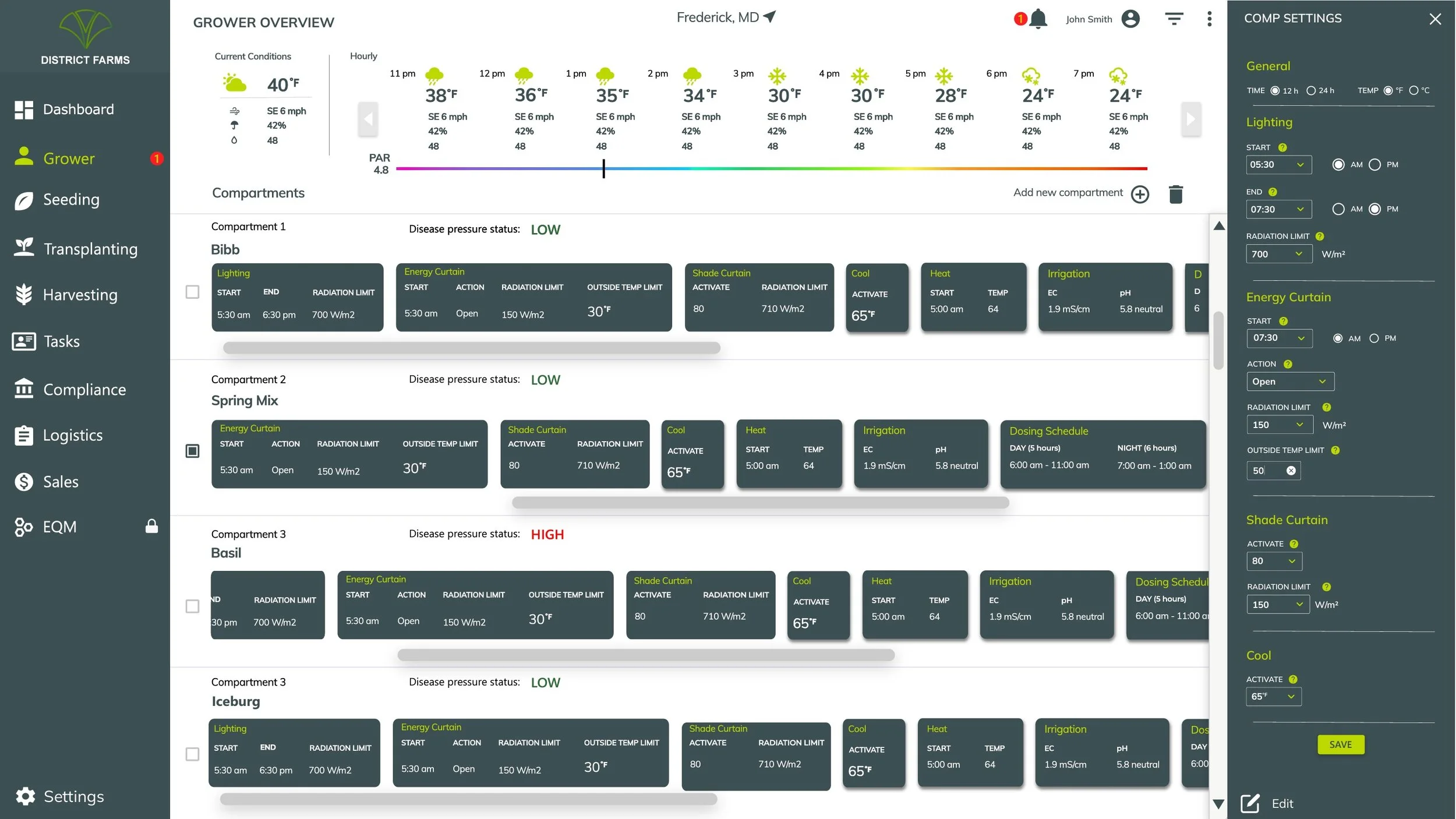Open Seeding section in sidebar
The width and height of the screenshot is (1456, 819).
tap(57, 200)
